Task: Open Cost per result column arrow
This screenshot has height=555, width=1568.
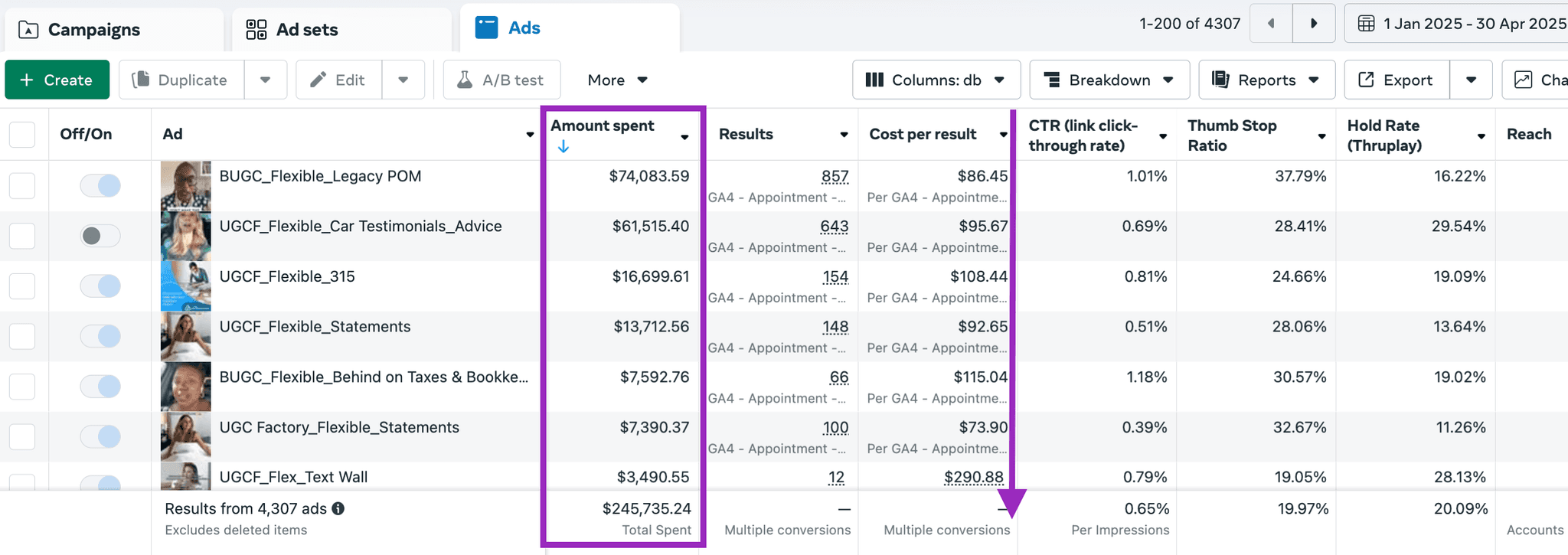Action: [1003, 135]
